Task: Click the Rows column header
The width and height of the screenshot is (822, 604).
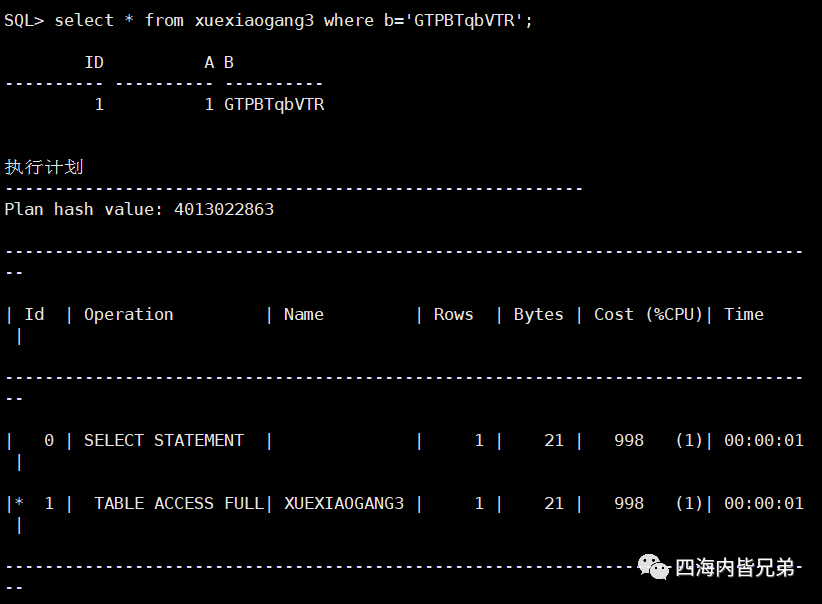Action: pyautogui.click(x=453, y=315)
